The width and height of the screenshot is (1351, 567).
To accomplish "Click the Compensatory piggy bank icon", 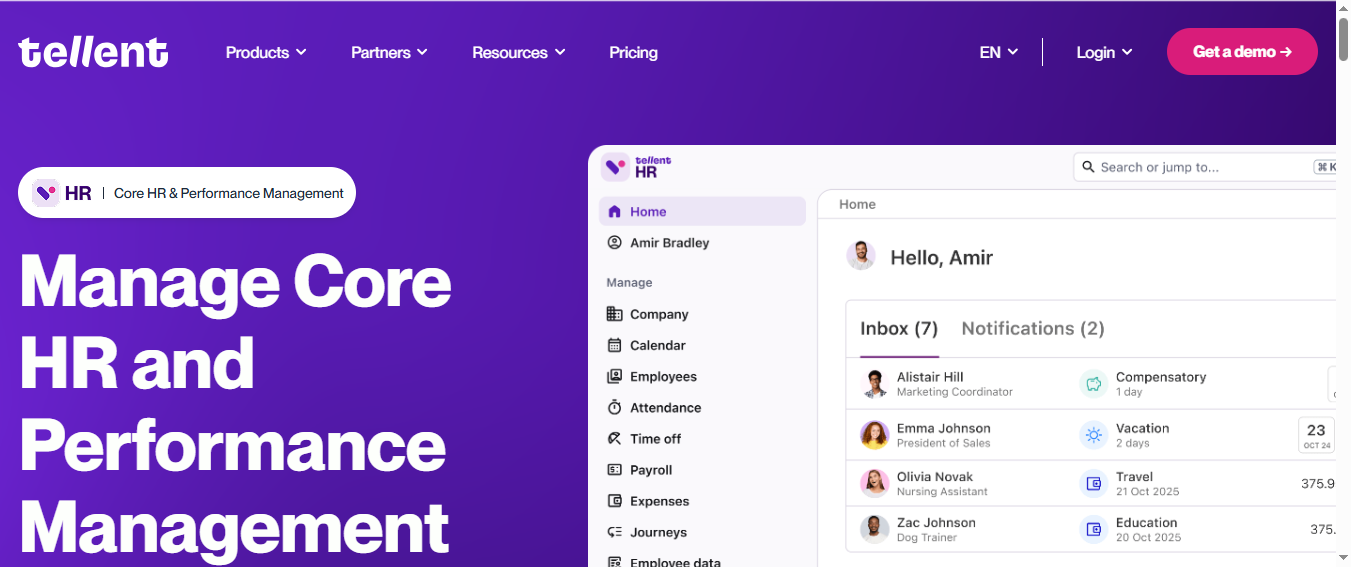I will [1094, 384].
